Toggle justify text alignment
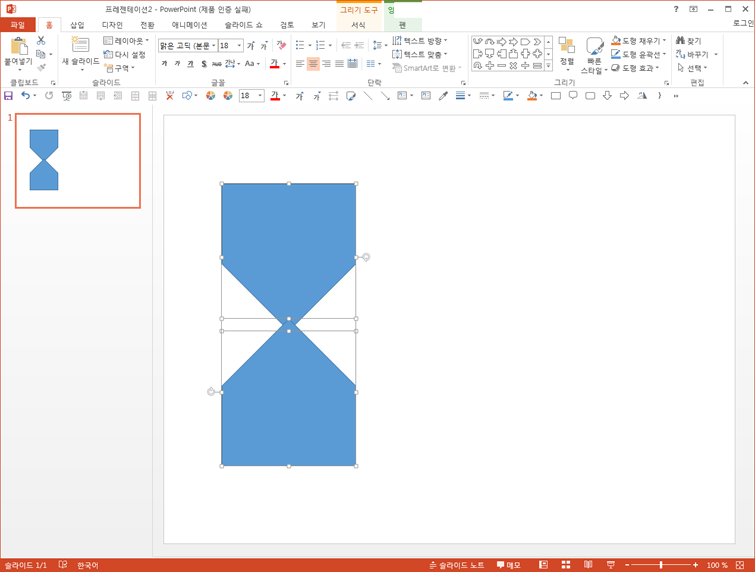755x572 pixels. 339,64
